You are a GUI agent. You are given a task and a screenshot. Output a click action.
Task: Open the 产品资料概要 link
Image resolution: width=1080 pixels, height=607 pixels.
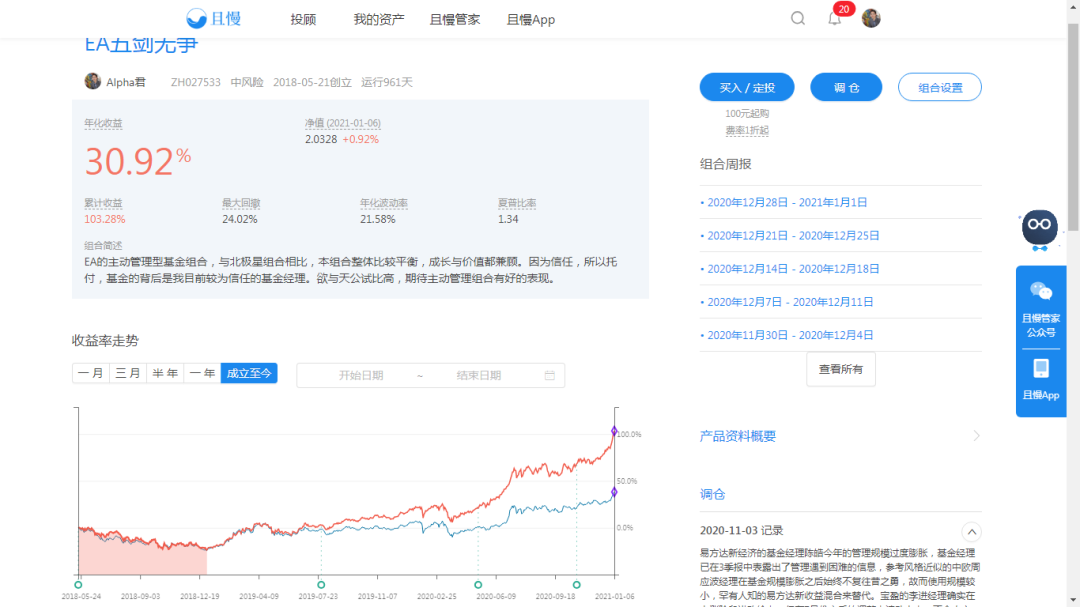(x=738, y=436)
